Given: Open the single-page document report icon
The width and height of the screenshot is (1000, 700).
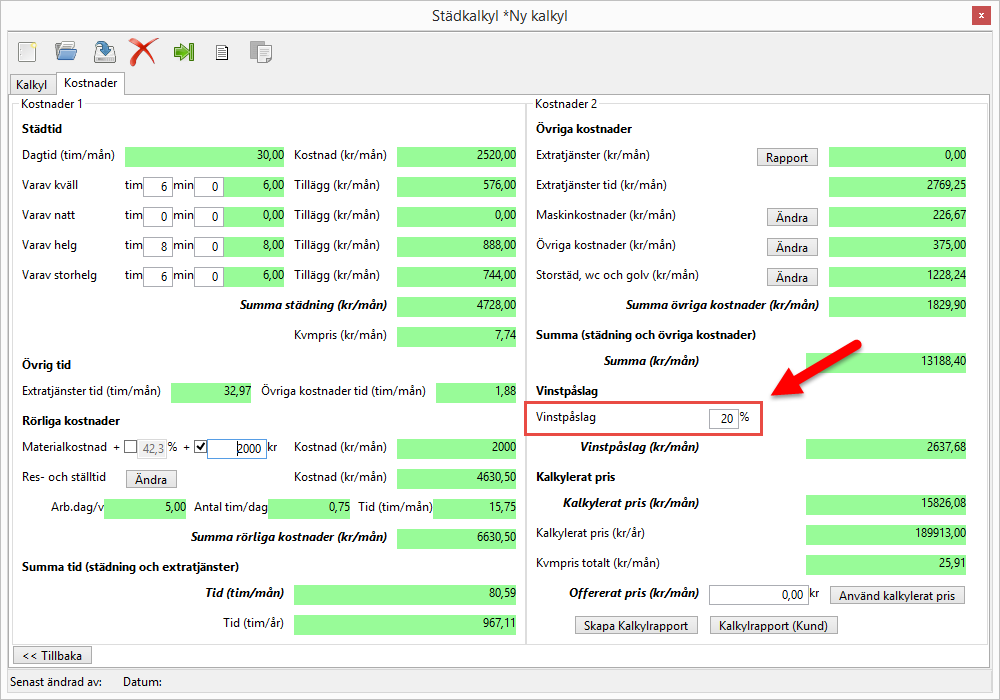Looking at the screenshot, I should (222, 53).
